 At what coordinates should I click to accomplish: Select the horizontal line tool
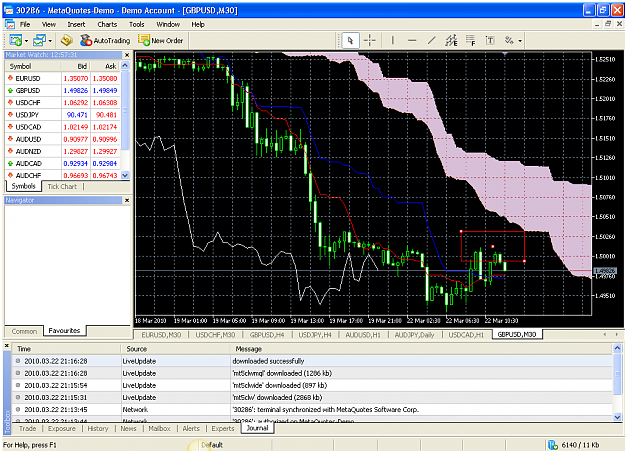point(412,40)
